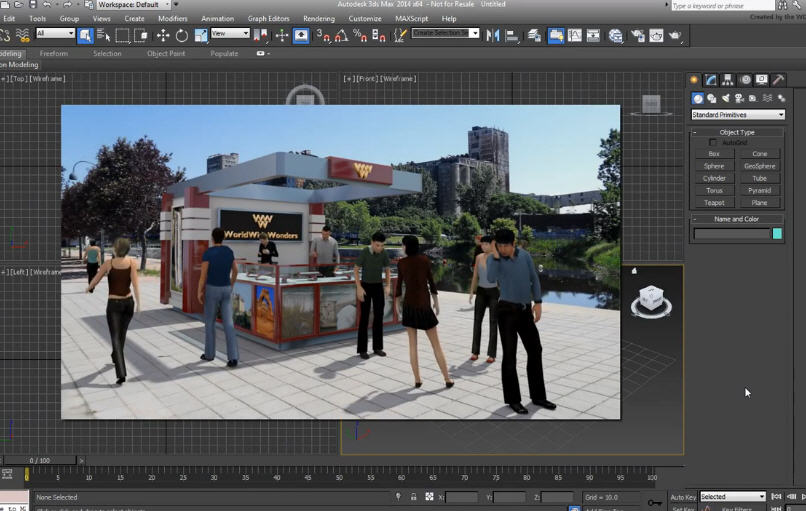
Task: Open the Standard Primitives dropdown
Action: click(738, 115)
